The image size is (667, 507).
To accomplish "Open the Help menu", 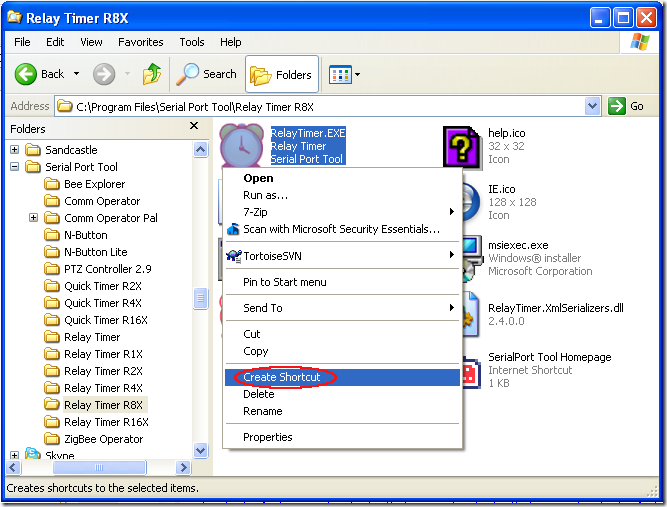I will 231,42.
